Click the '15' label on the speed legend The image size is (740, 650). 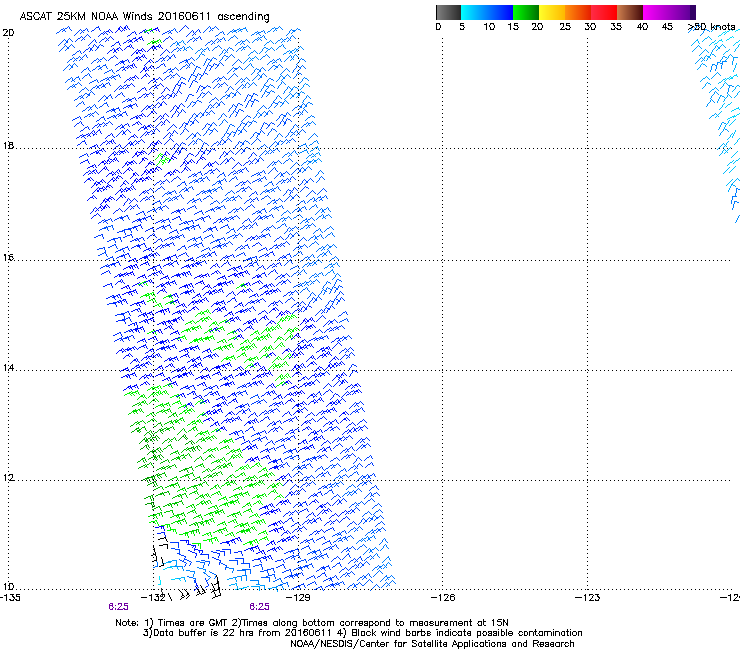(x=513, y=27)
